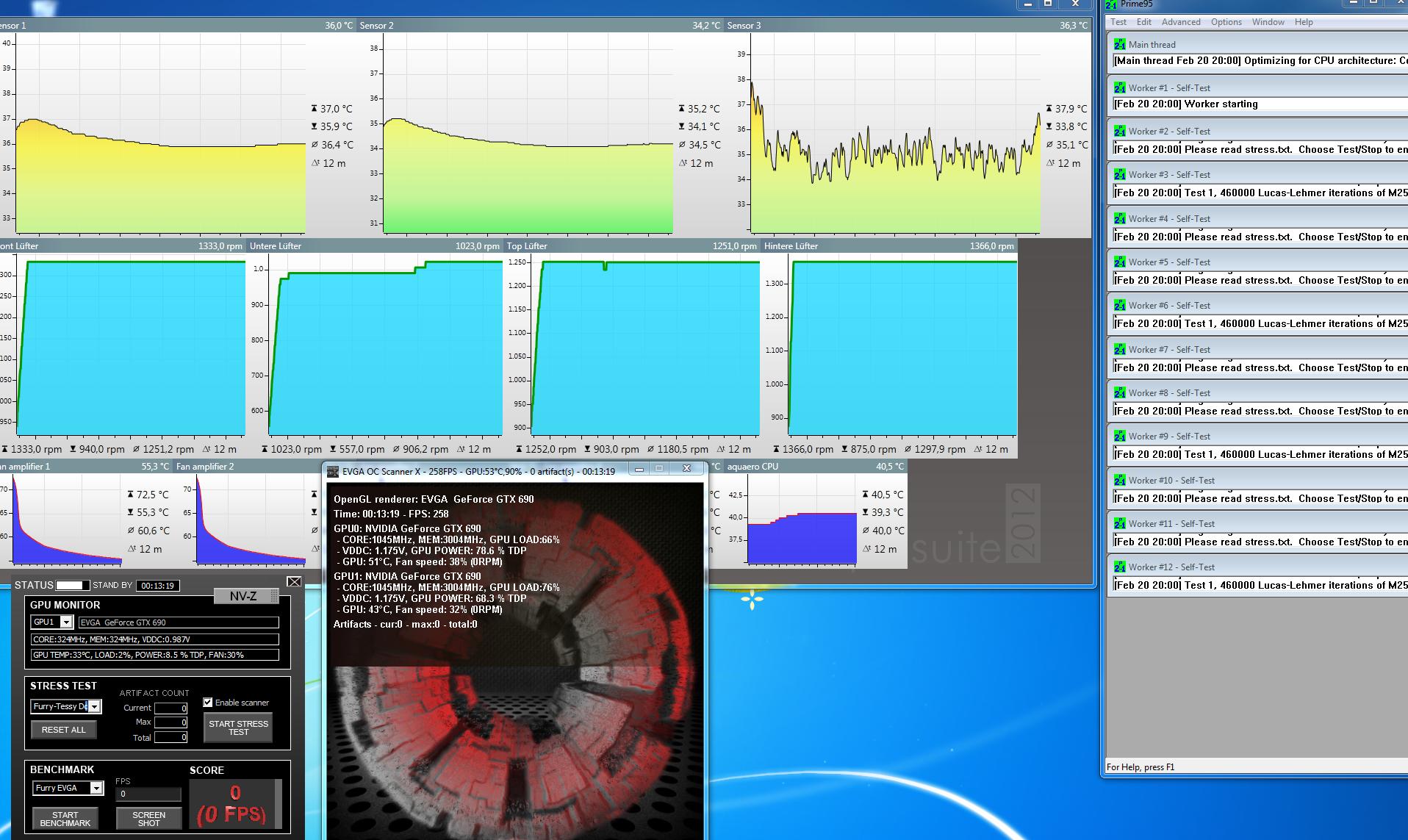
Task: Click the Worker #9 Self-Test icon
Action: coord(1119,436)
